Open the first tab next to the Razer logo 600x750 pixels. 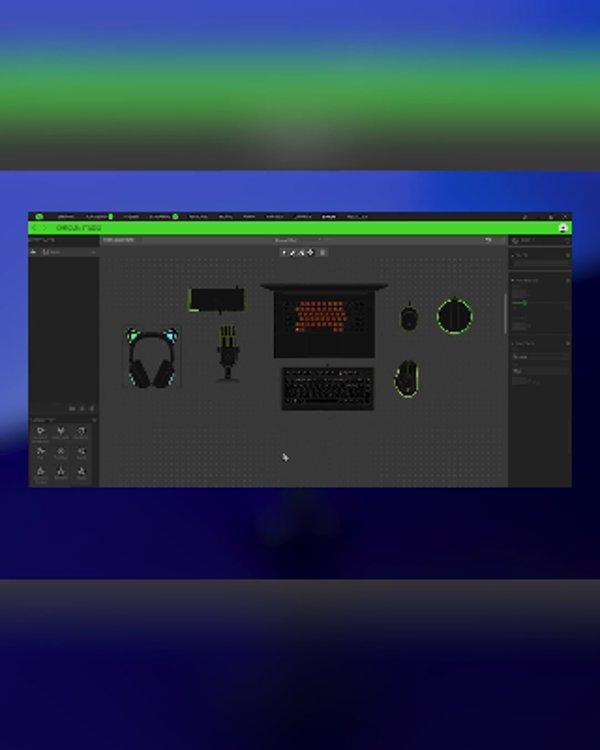[x=66, y=217]
